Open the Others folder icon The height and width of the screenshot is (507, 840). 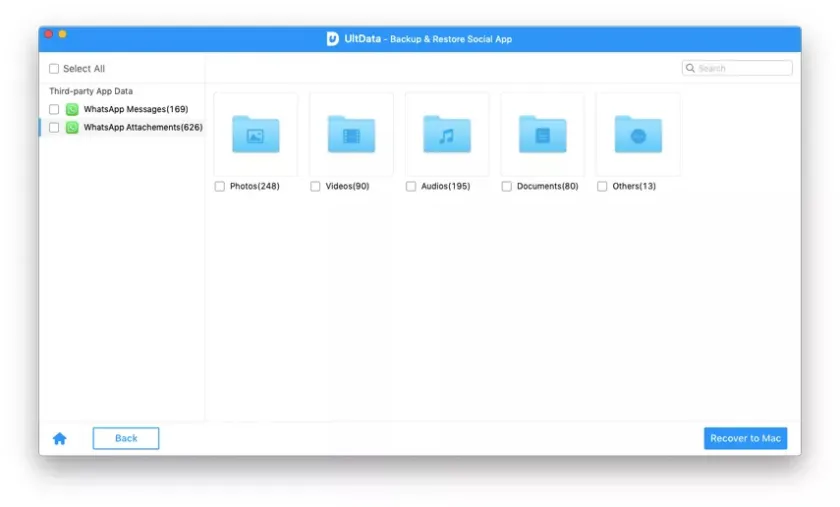click(x=638, y=134)
